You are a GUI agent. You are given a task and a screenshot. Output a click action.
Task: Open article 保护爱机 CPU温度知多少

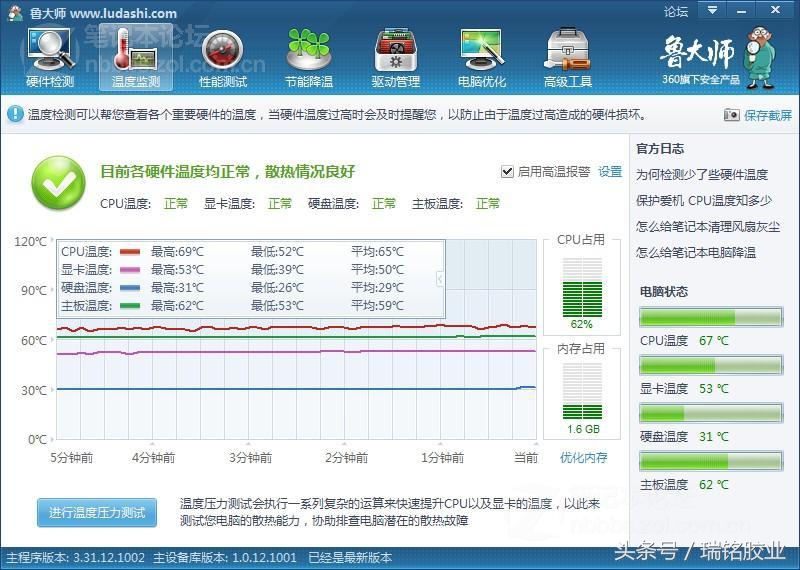pos(704,201)
